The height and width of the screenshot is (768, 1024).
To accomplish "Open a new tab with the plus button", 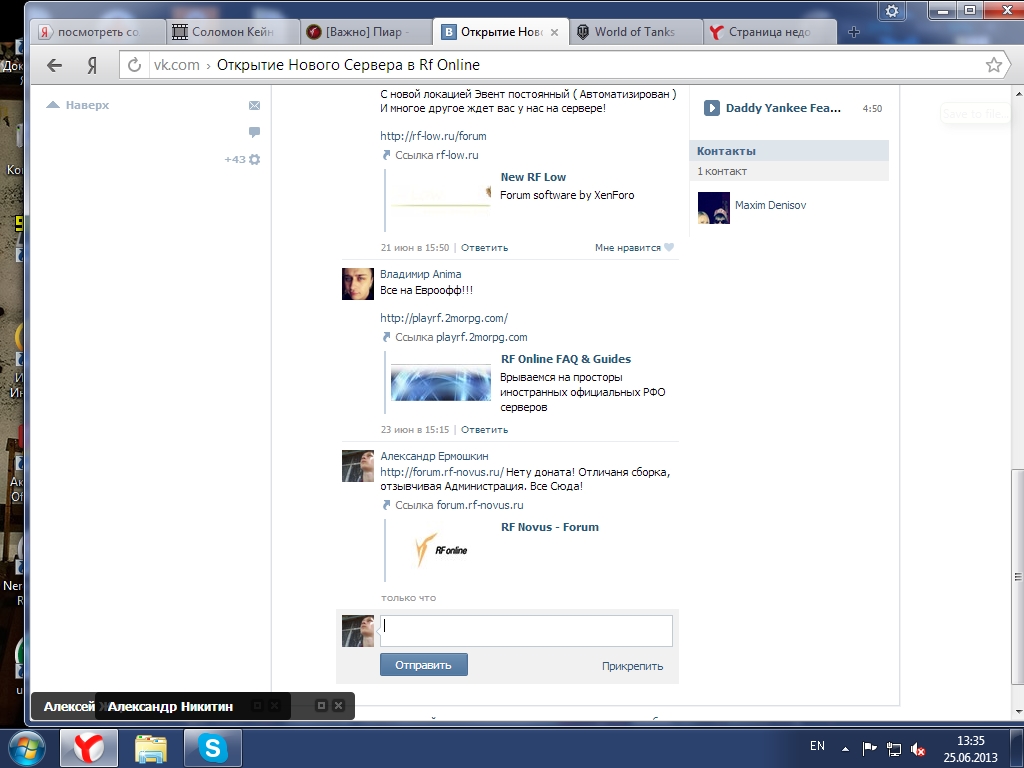I will pyautogui.click(x=854, y=32).
